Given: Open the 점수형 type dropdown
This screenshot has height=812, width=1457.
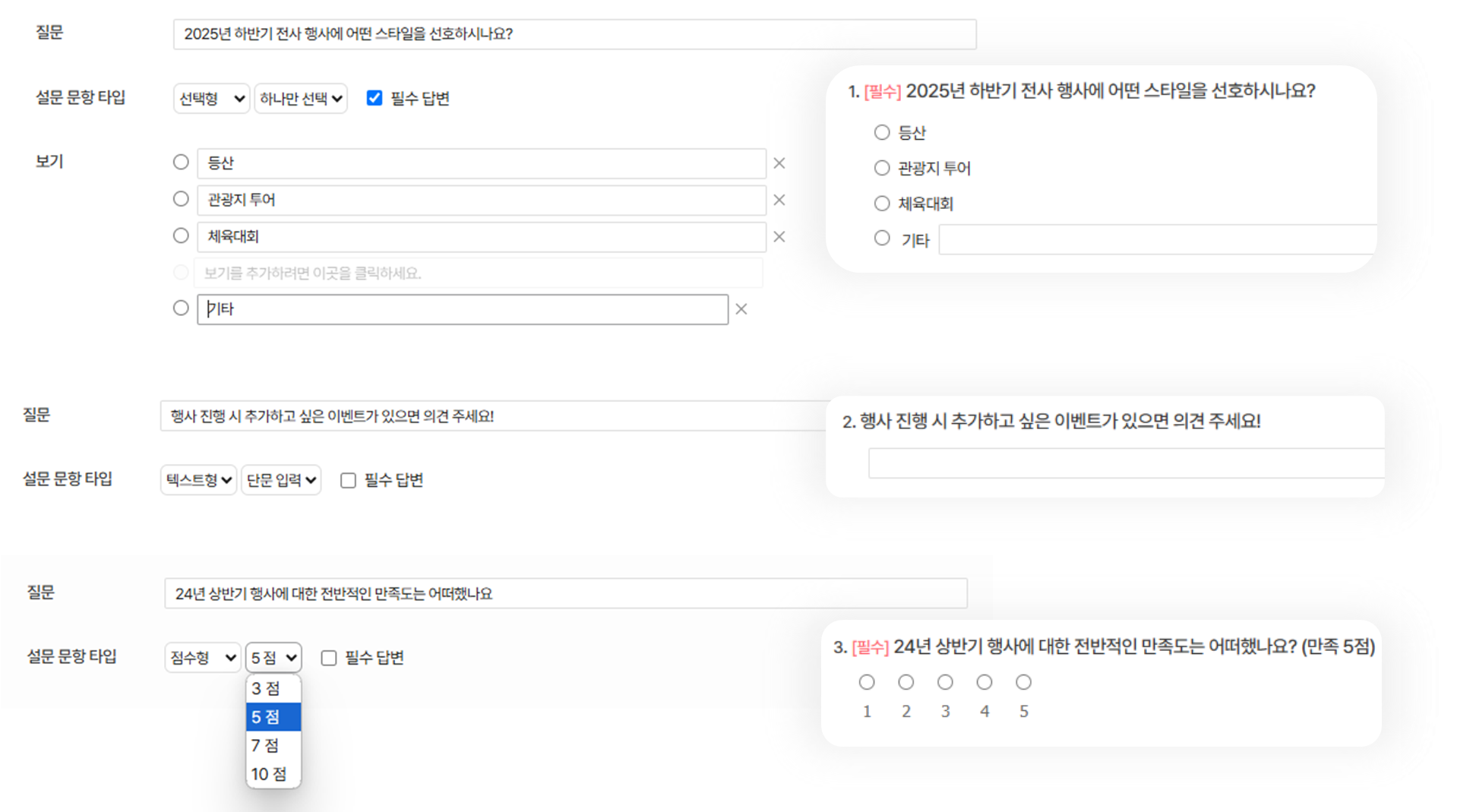Looking at the screenshot, I should coord(202,658).
